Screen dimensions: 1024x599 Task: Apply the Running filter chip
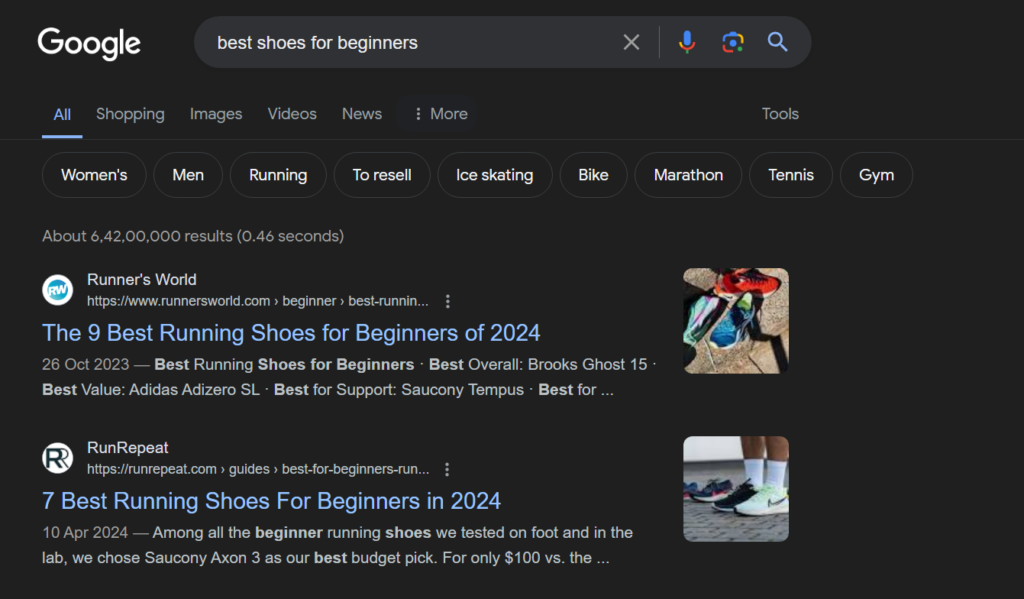(278, 175)
